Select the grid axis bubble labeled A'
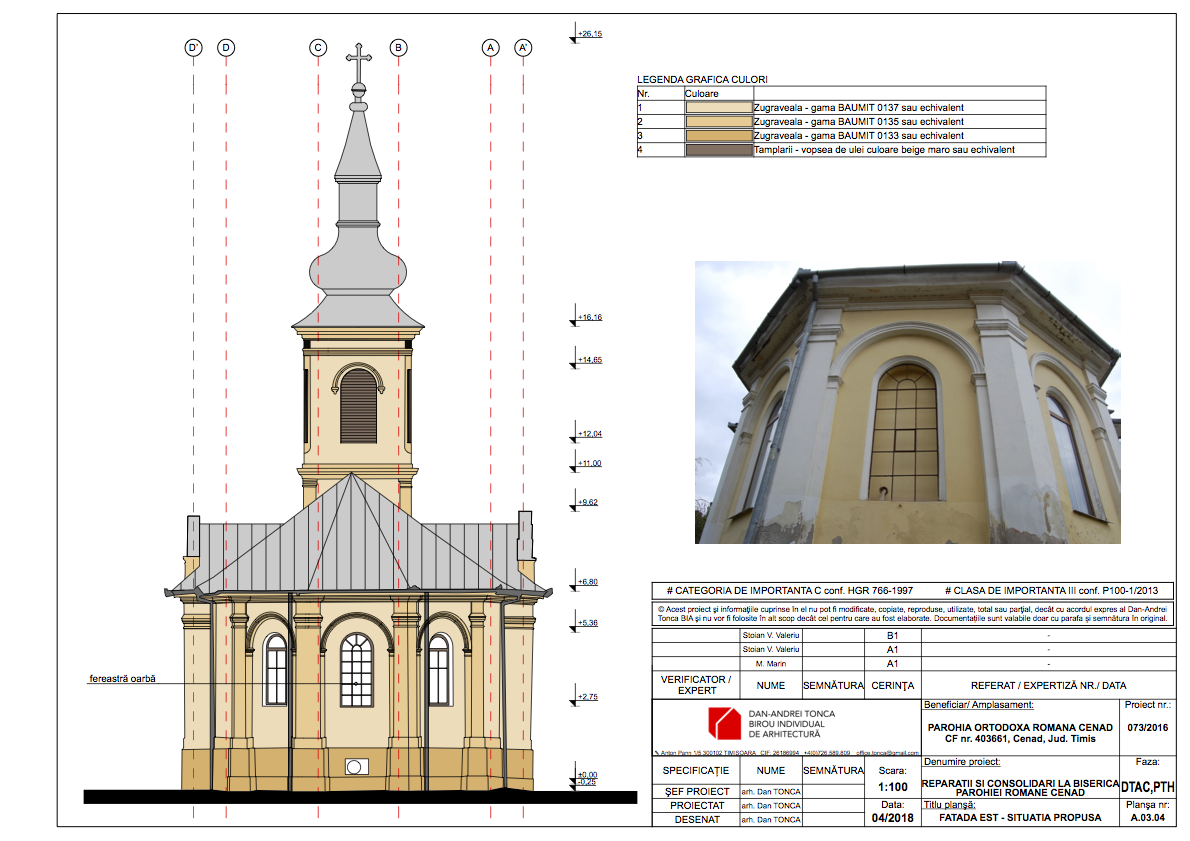 tap(523, 47)
